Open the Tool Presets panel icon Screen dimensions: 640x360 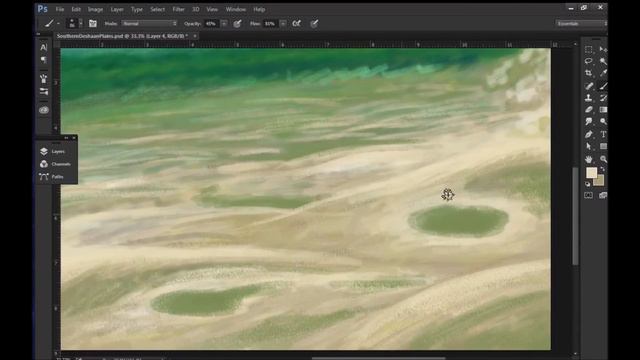[x=44, y=91]
